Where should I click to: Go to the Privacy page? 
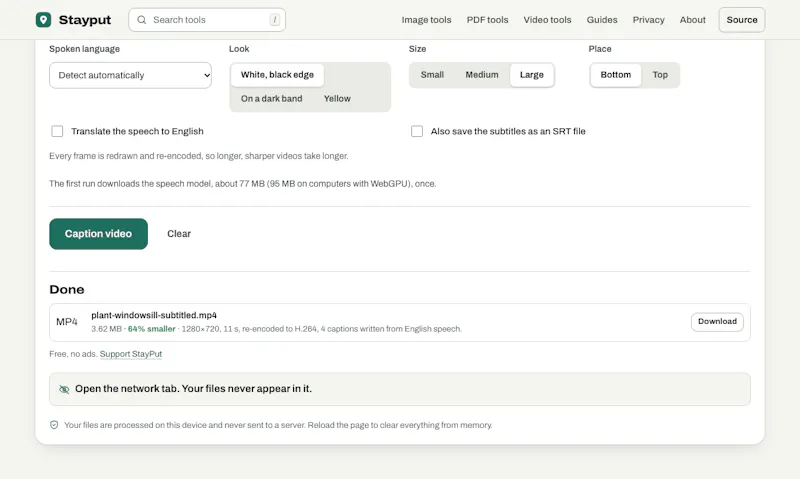[648, 20]
